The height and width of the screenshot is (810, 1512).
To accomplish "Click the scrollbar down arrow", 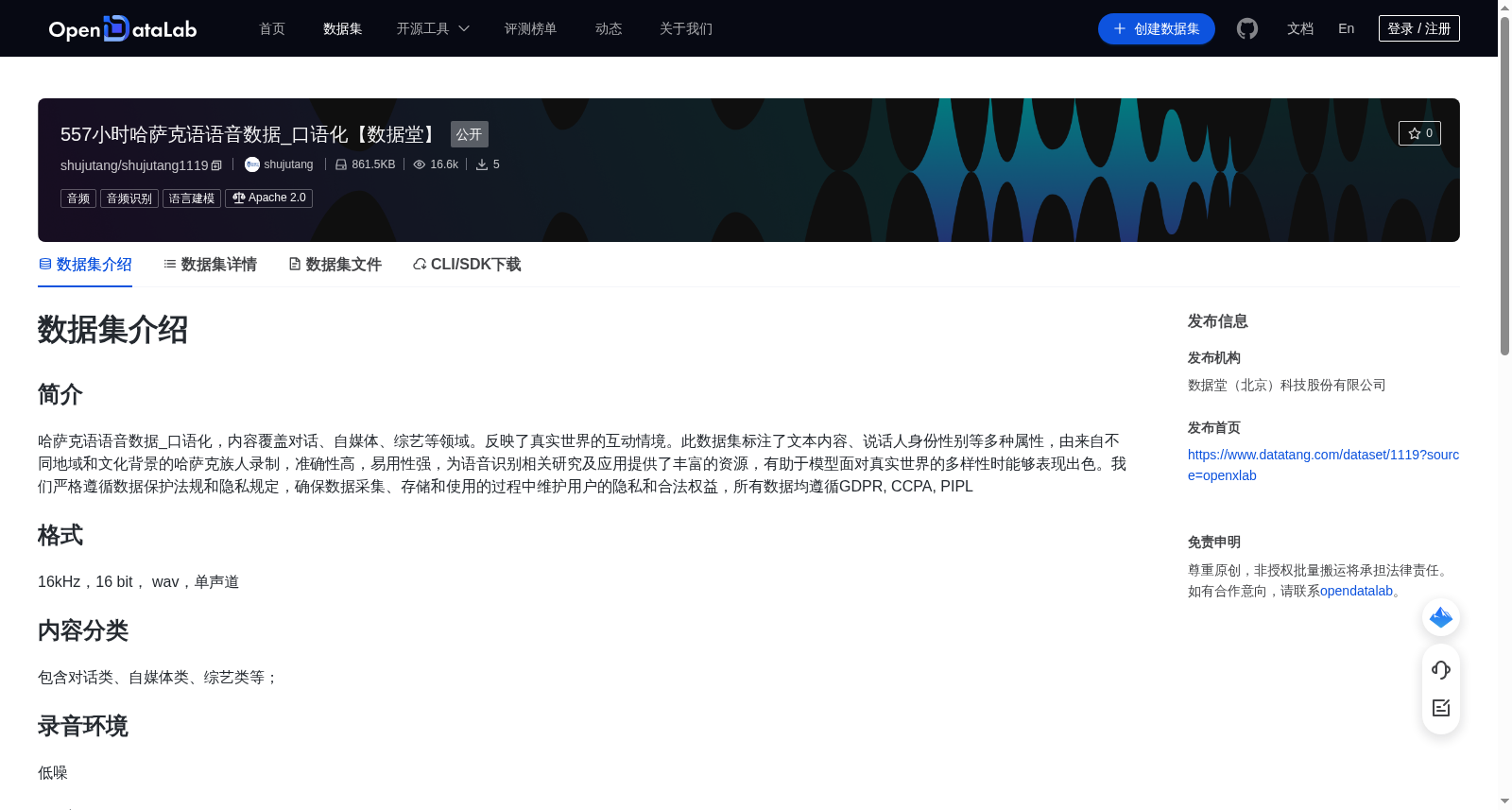I will 1504,801.
